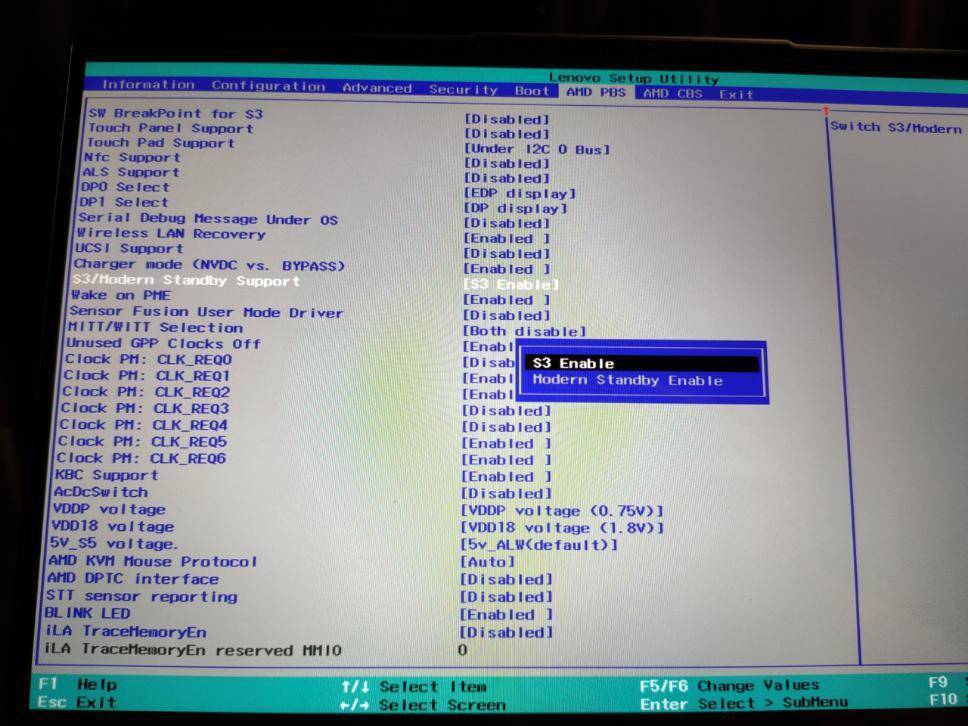This screenshot has height=726, width=968.
Task: Open the Exit tab
Action: (x=736, y=94)
